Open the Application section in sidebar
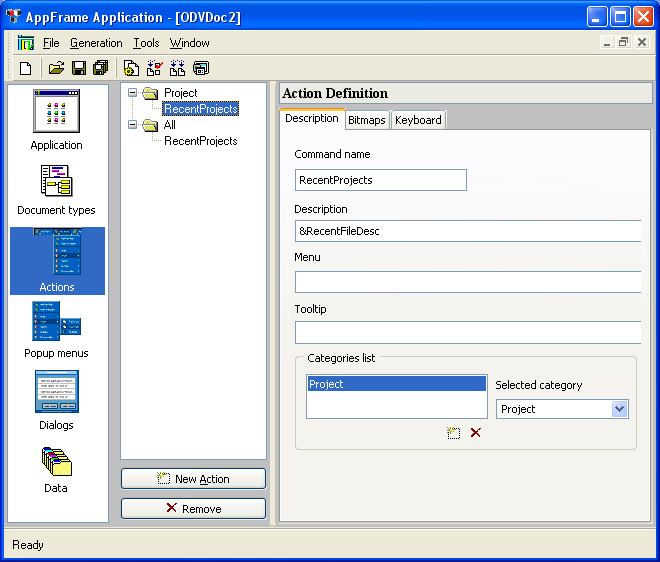This screenshot has width=660, height=562. 56,120
